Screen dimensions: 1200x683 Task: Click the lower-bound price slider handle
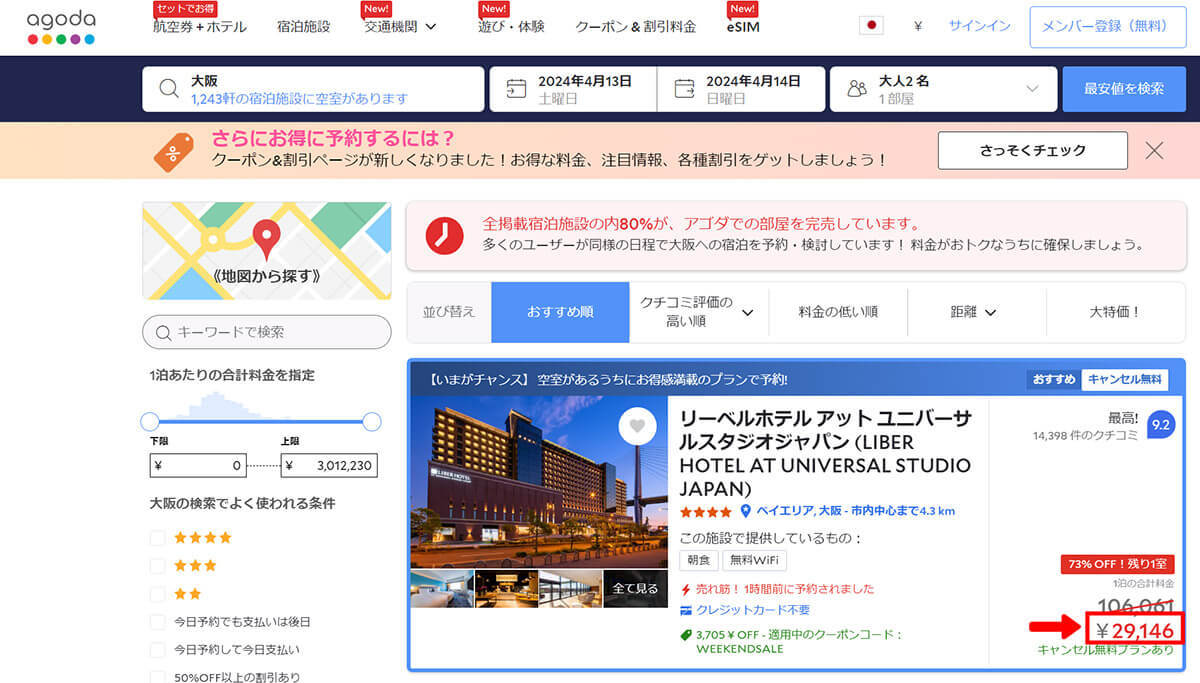(x=150, y=421)
